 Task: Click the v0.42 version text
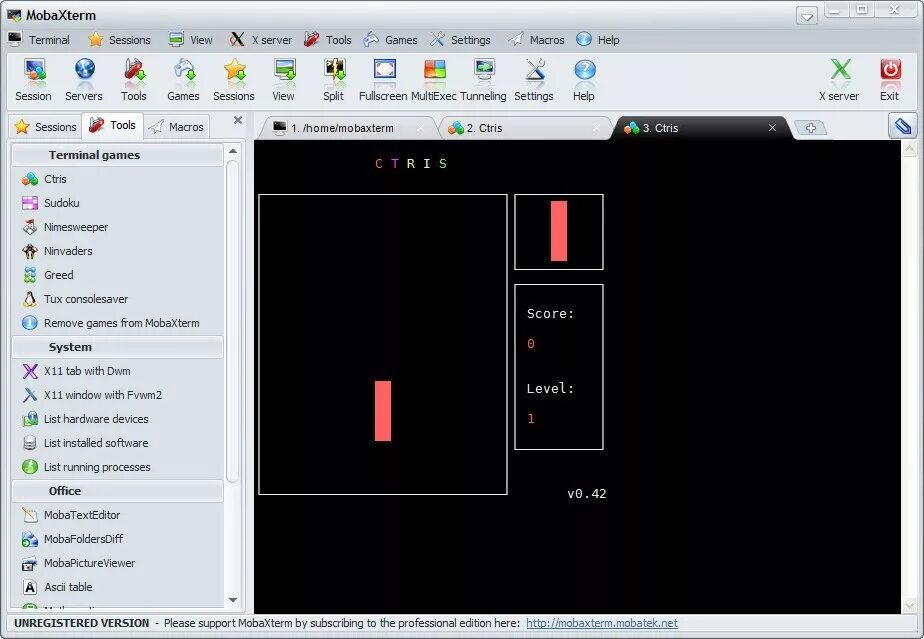point(586,494)
